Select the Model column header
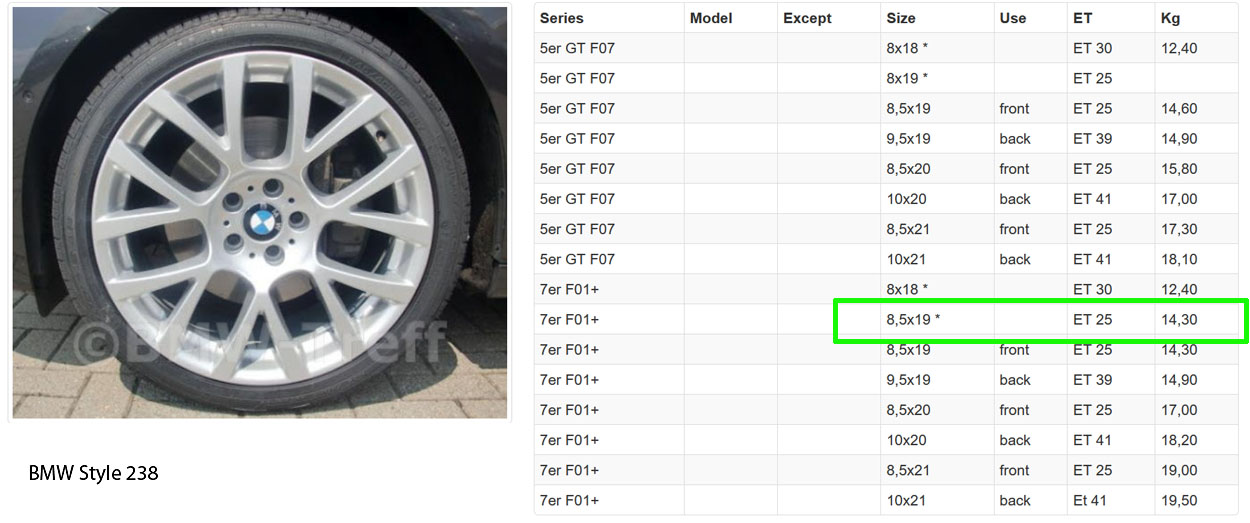The width and height of the screenshot is (1250, 523). 711,18
